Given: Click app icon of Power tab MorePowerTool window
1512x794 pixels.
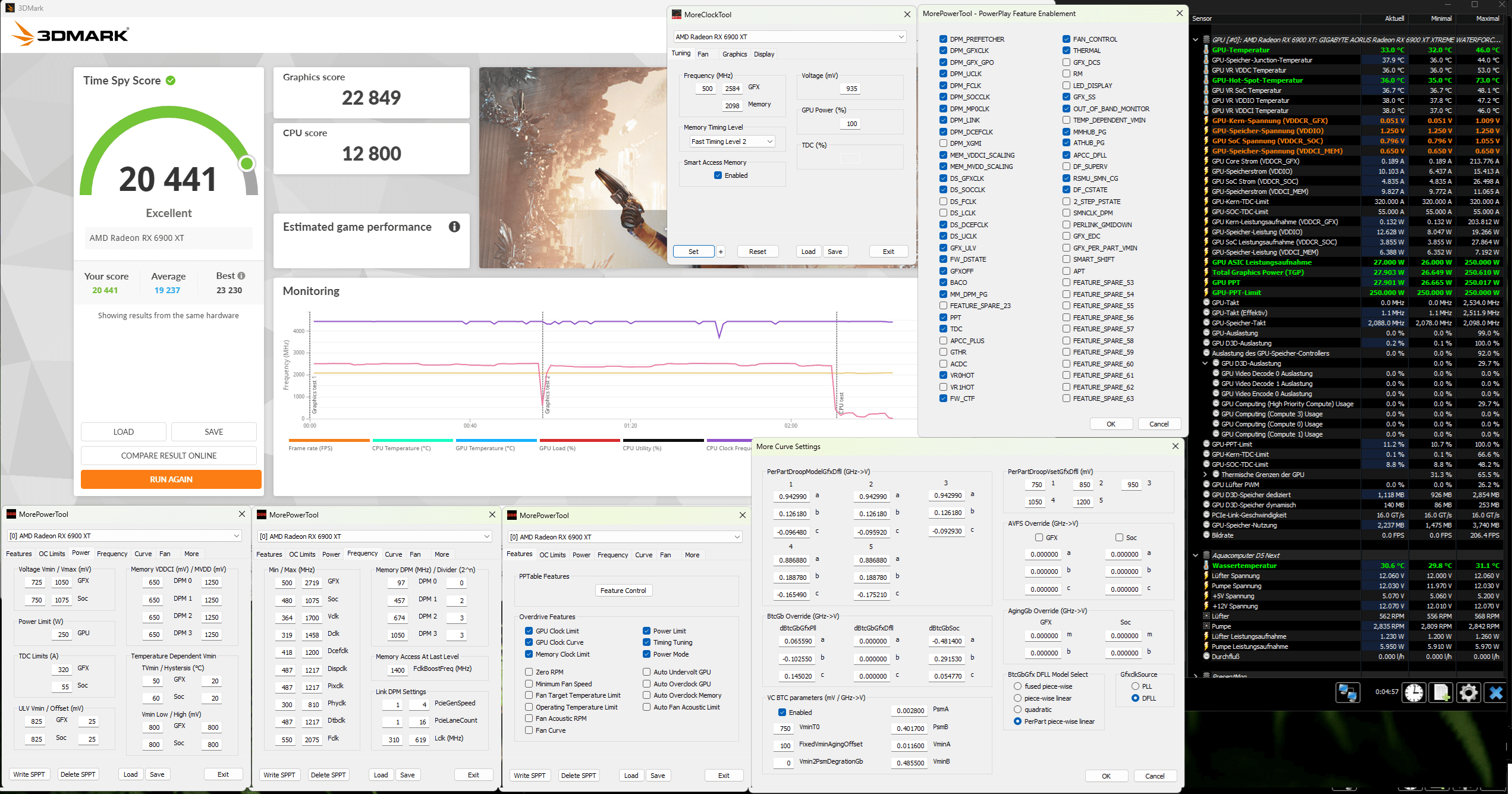Looking at the screenshot, I should pos(11,514).
